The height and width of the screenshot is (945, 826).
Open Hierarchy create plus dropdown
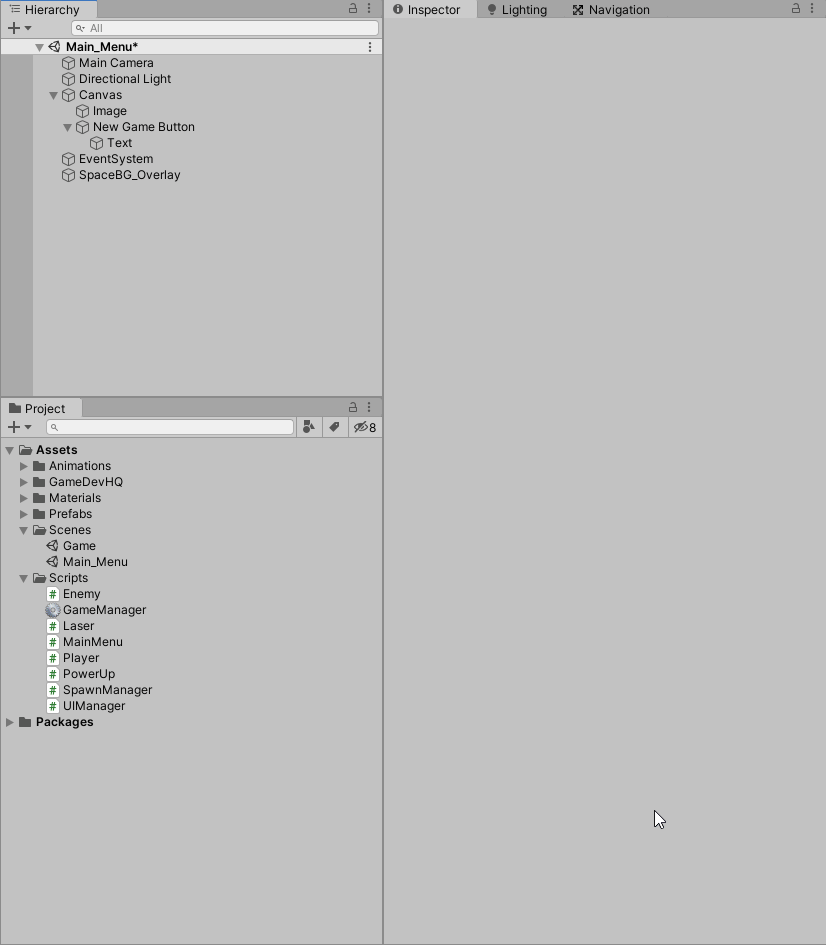click(x=19, y=28)
